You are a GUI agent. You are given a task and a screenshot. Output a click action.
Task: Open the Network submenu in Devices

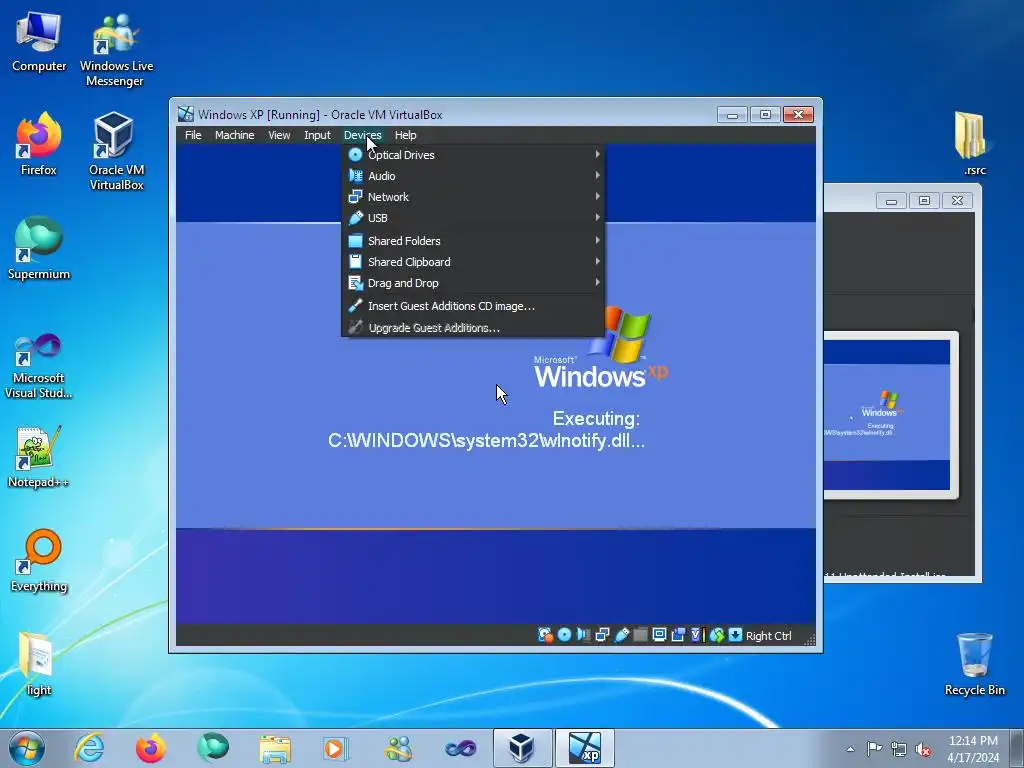[x=473, y=197]
